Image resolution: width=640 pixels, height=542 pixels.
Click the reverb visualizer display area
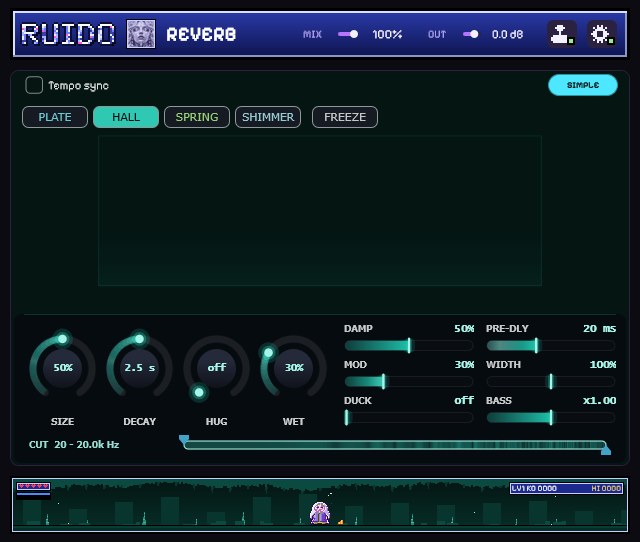pos(320,211)
